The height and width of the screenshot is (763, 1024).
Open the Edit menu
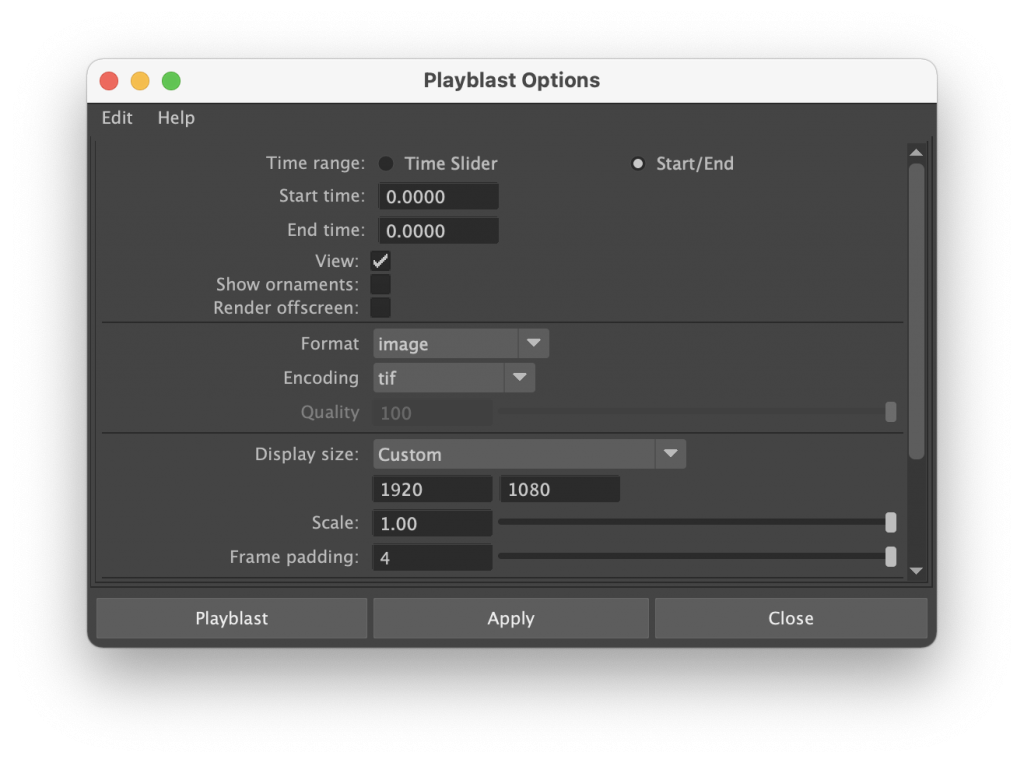coord(117,118)
